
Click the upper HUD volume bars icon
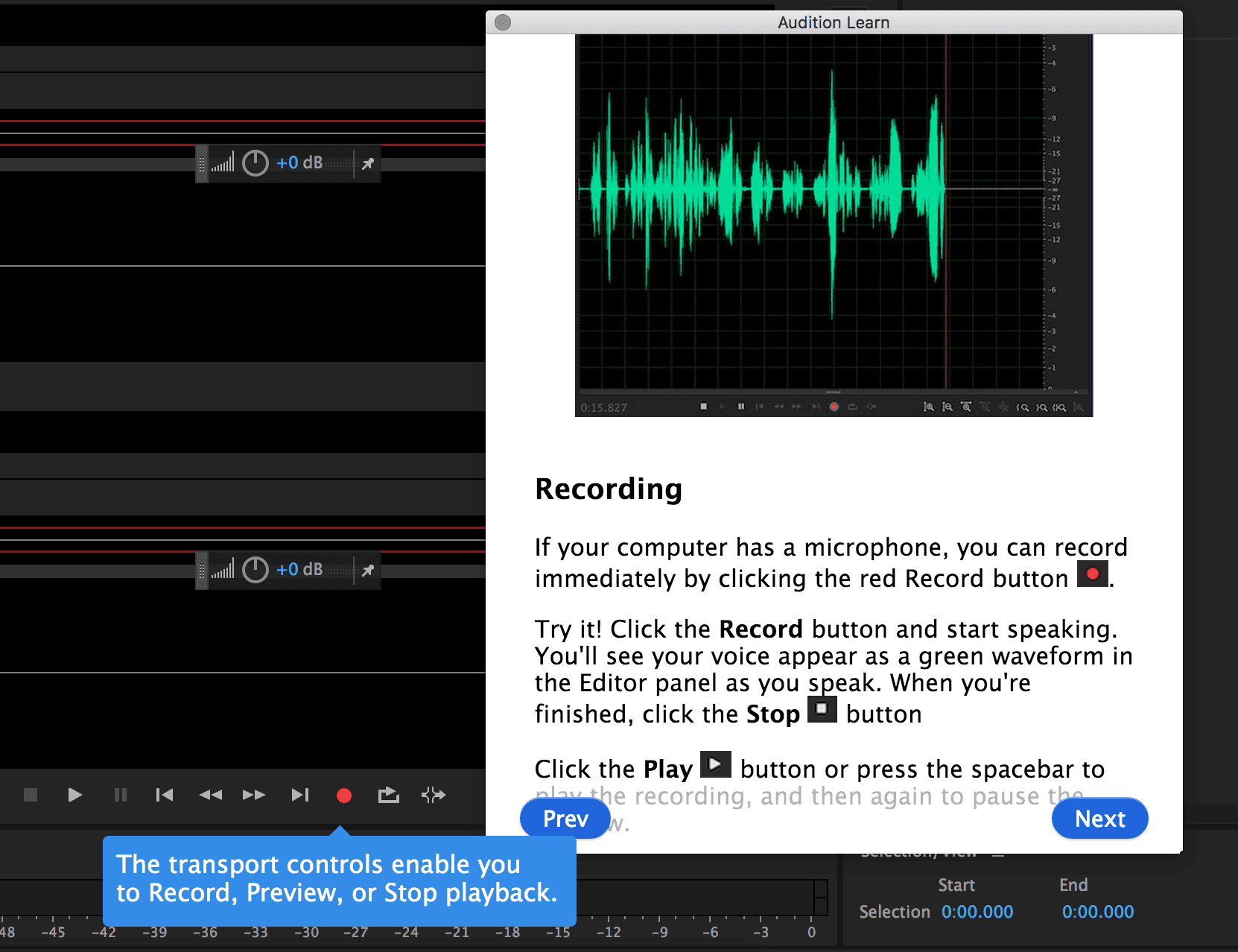click(x=223, y=162)
